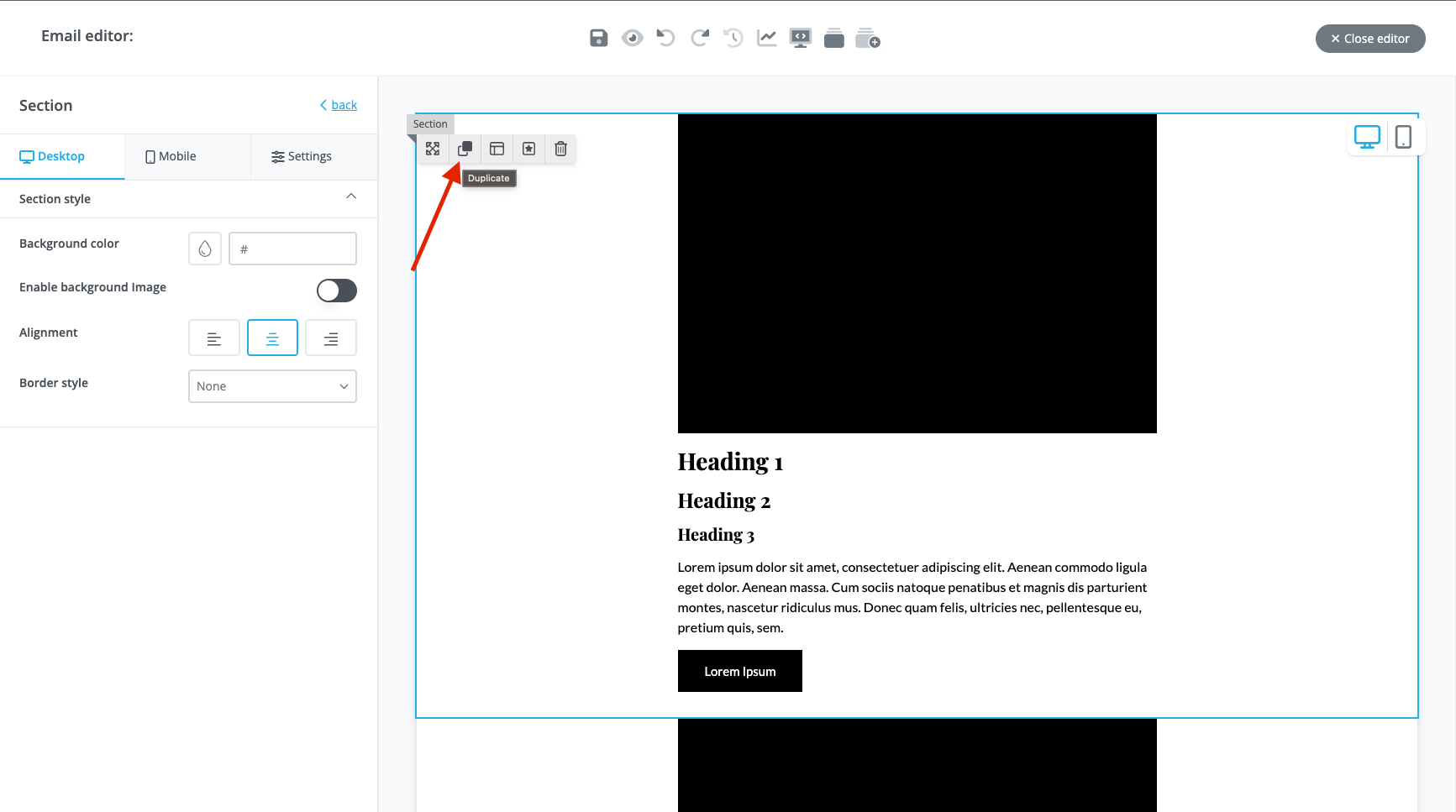The width and height of the screenshot is (1456, 812).
Task: Set alignment to left
Action: (x=214, y=338)
